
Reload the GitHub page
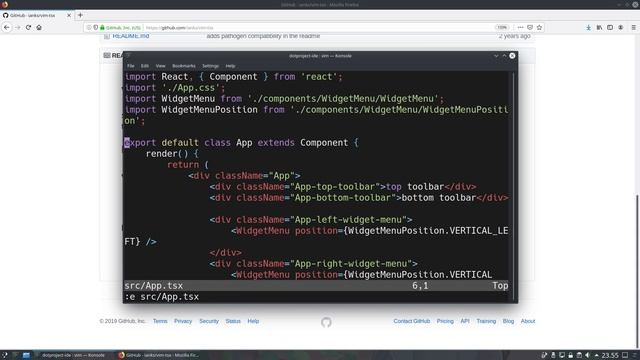coord(28,27)
